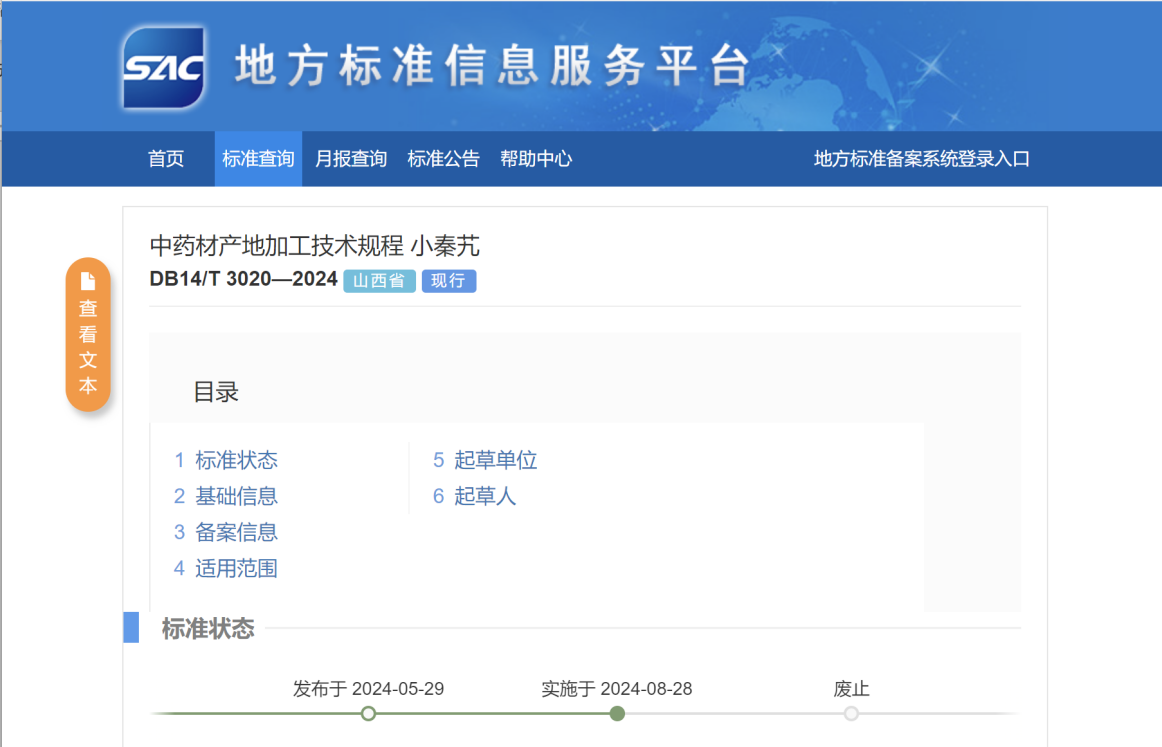1162x747 pixels.
Task: Go to 月报查询 in navigation bar
Action: tap(351, 159)
